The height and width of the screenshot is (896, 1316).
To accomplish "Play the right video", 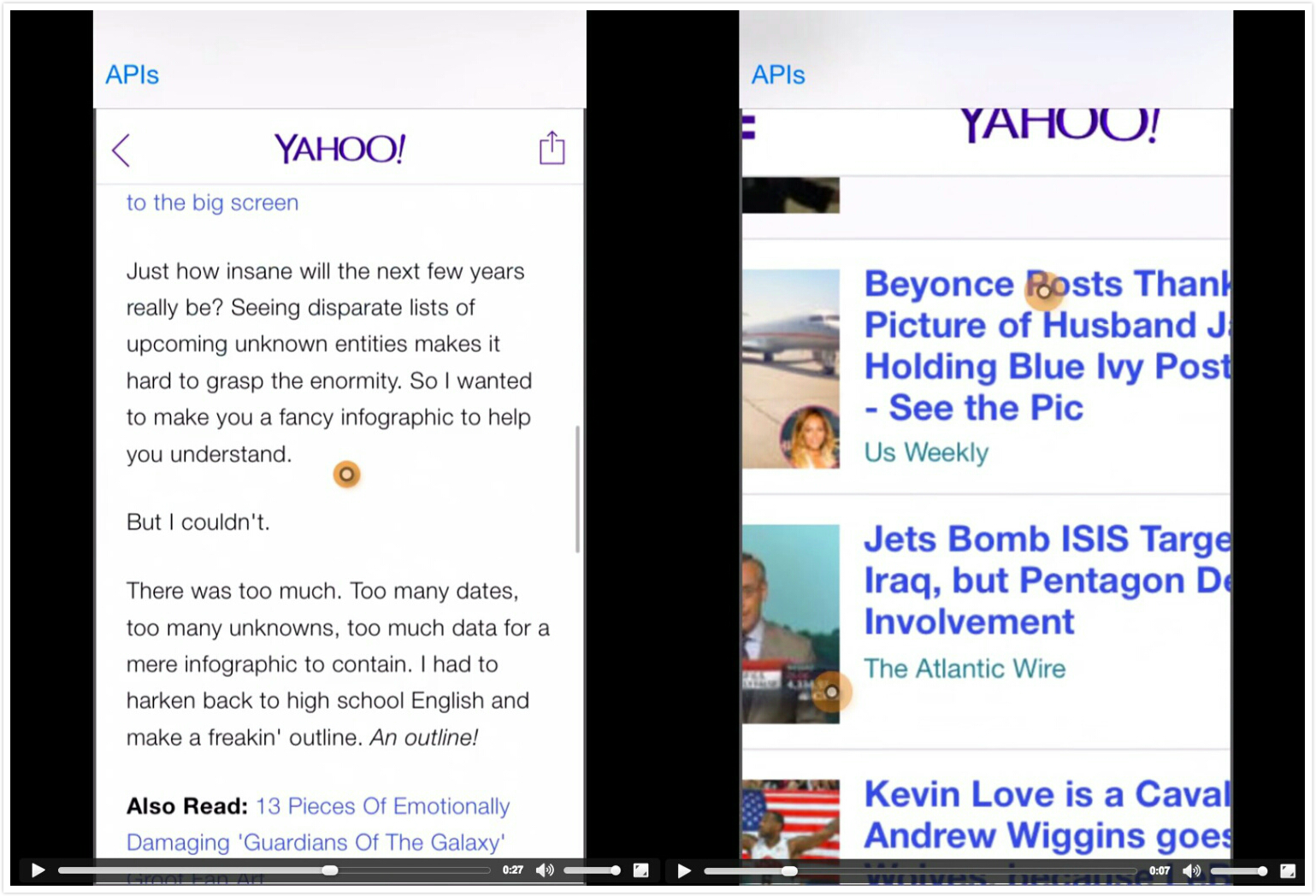I will [x=684, y=870].
